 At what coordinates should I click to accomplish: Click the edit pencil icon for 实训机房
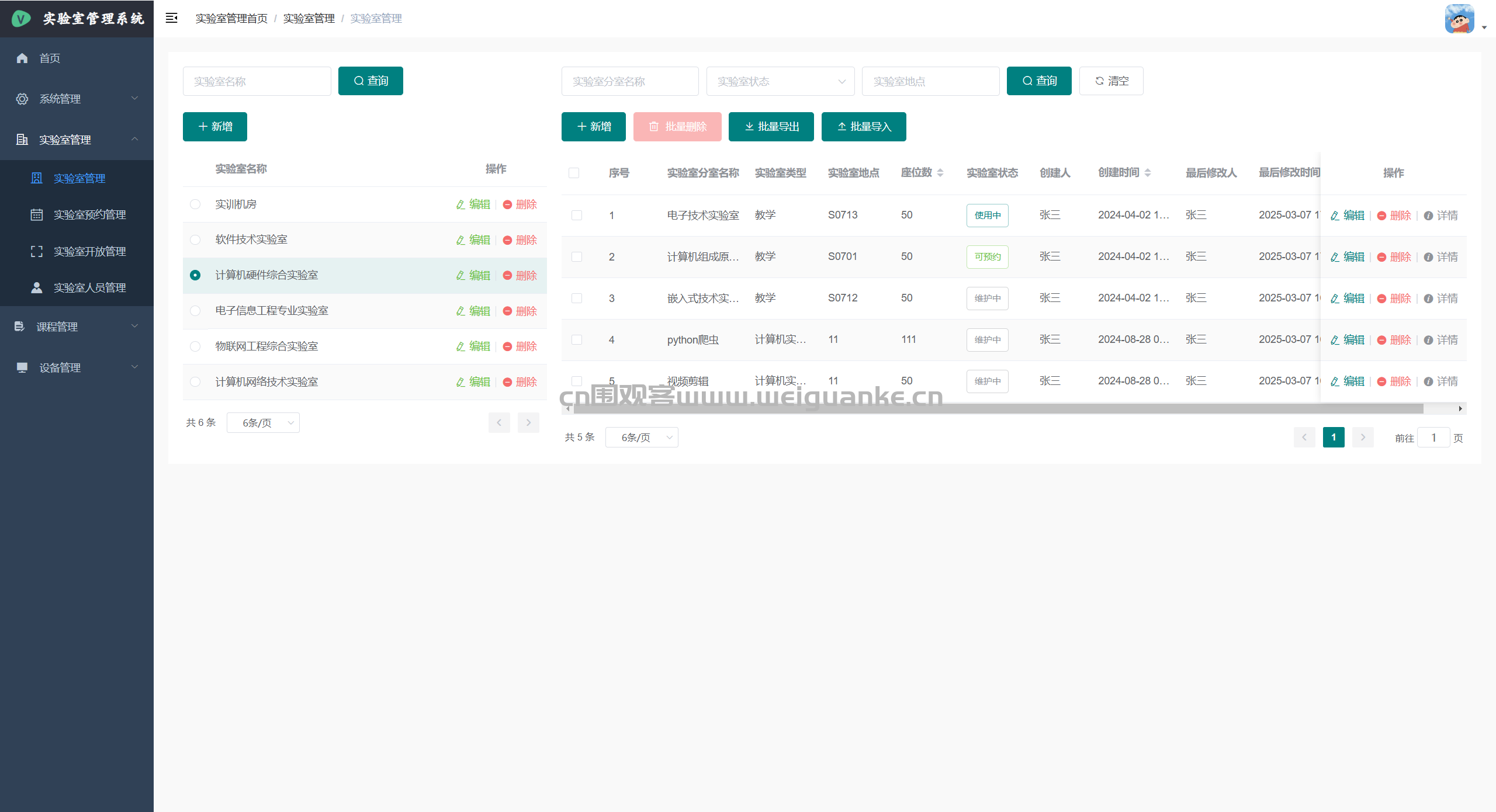[460, 204]
